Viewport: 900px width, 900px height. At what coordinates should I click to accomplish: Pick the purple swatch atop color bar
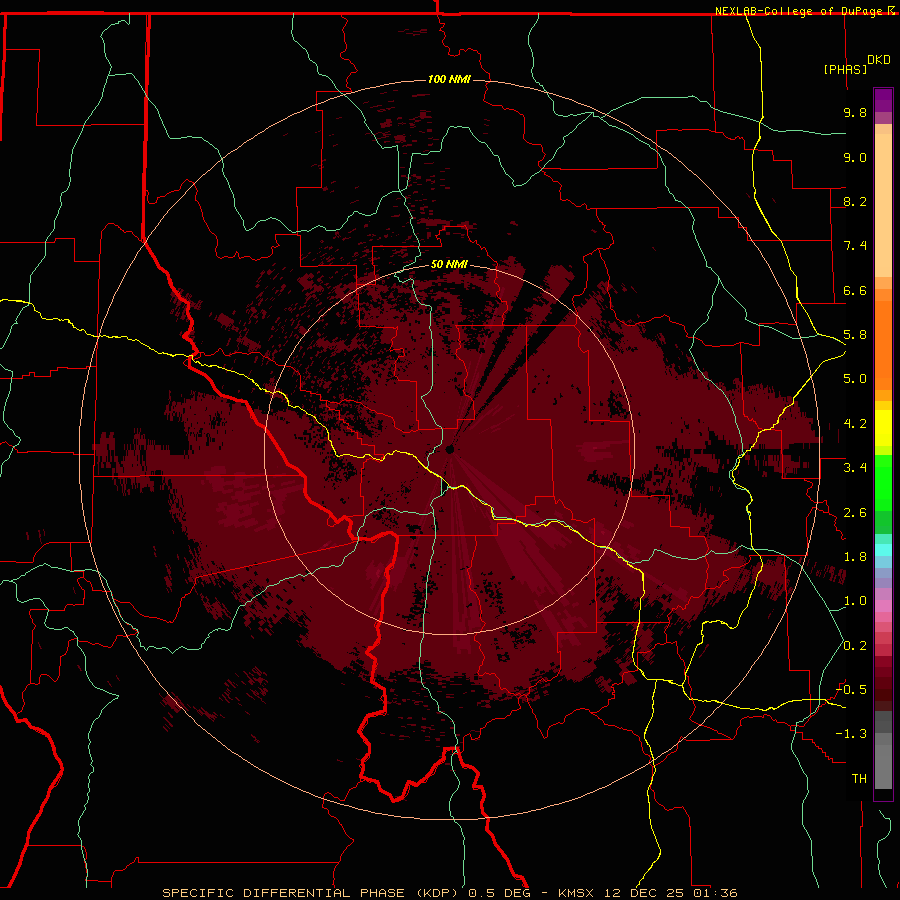point(883,100)
